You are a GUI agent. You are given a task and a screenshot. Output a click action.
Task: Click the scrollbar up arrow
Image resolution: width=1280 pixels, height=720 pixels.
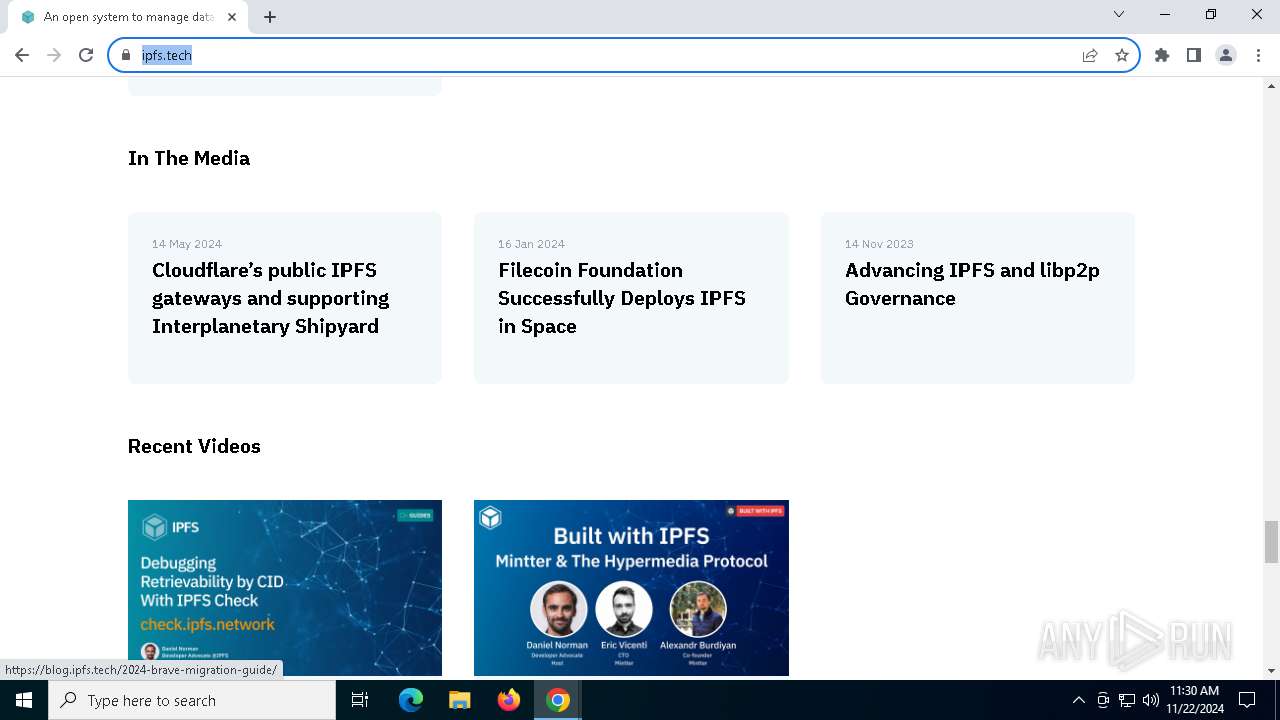1271,85
